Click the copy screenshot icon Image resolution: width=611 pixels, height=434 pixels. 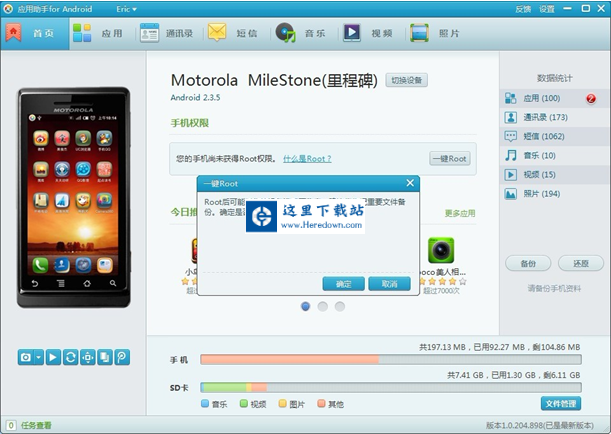[x=105, y=357]
